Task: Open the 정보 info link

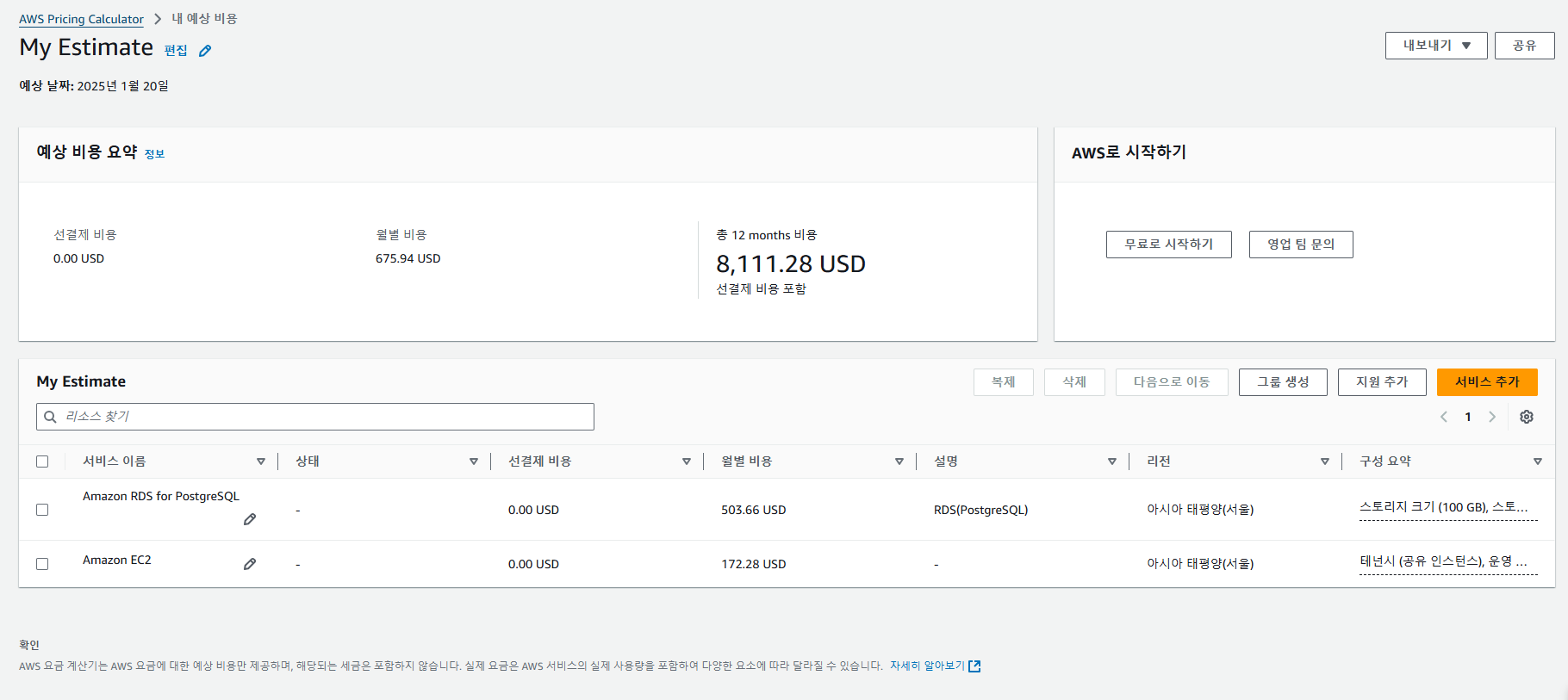Action: tap(154, 154)
